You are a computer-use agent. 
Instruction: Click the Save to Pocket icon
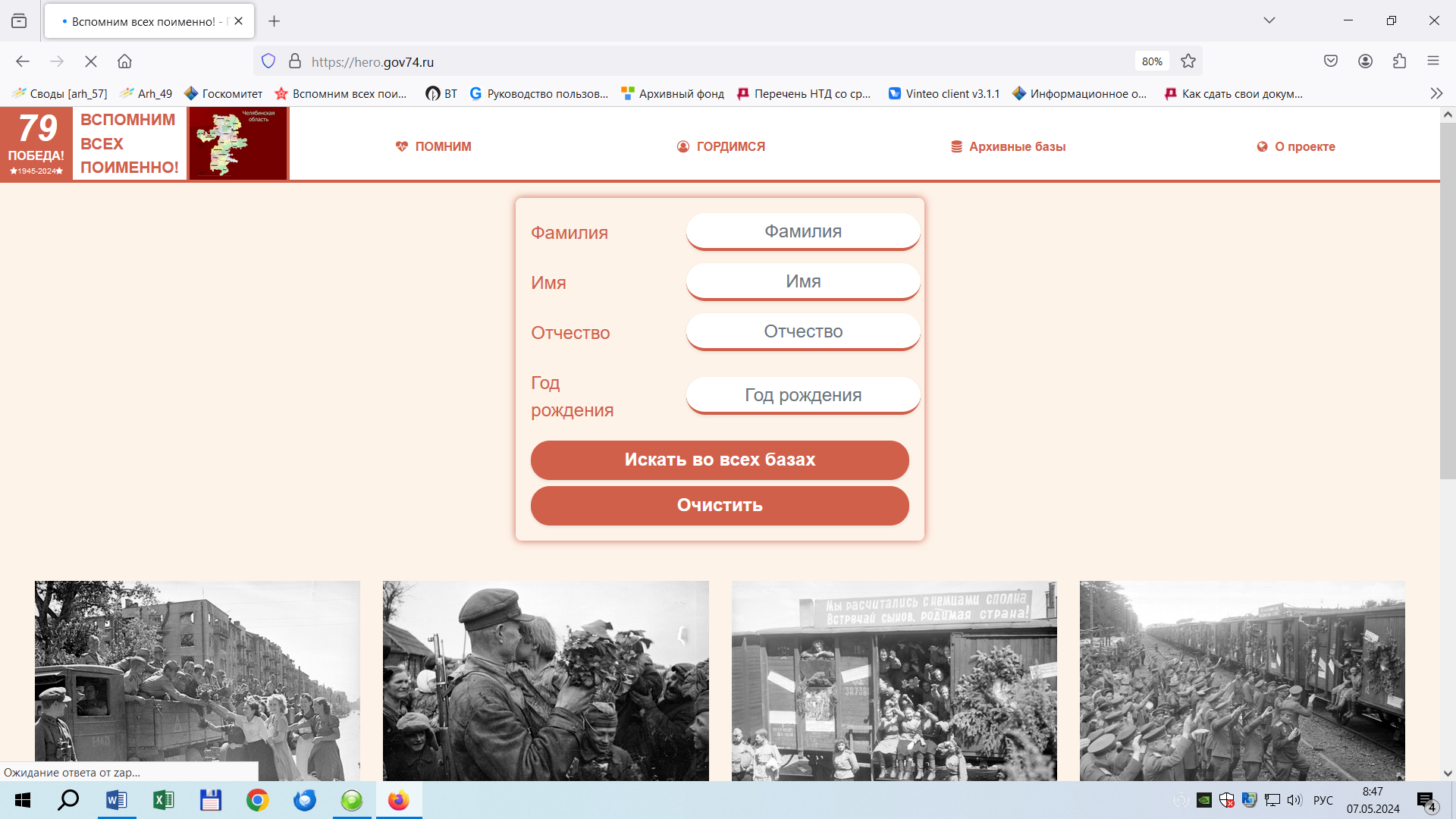pos(1331,61)
